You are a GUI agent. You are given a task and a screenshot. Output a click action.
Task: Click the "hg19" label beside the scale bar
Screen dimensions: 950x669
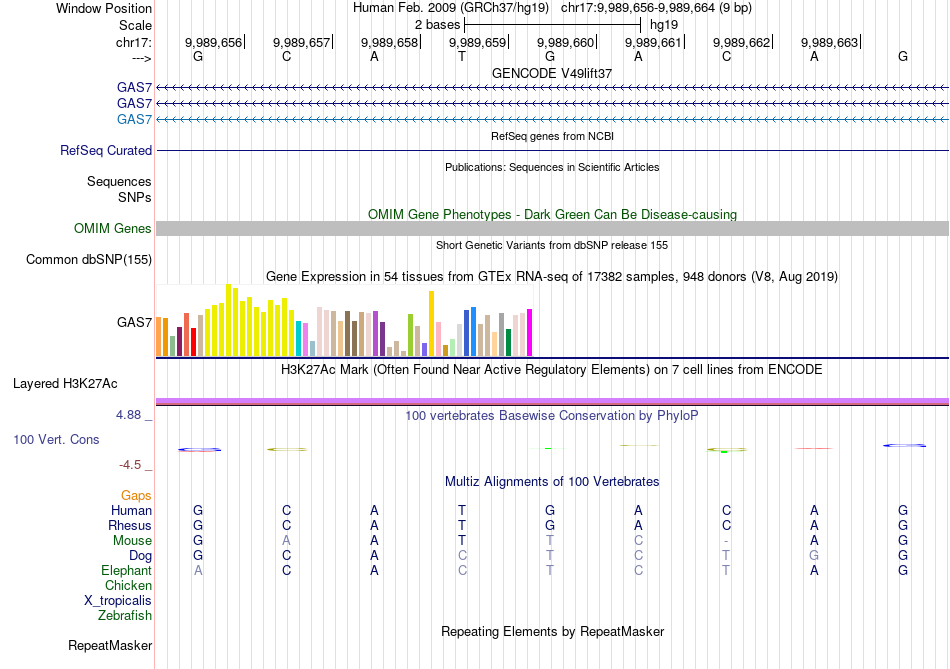[663, 25]
